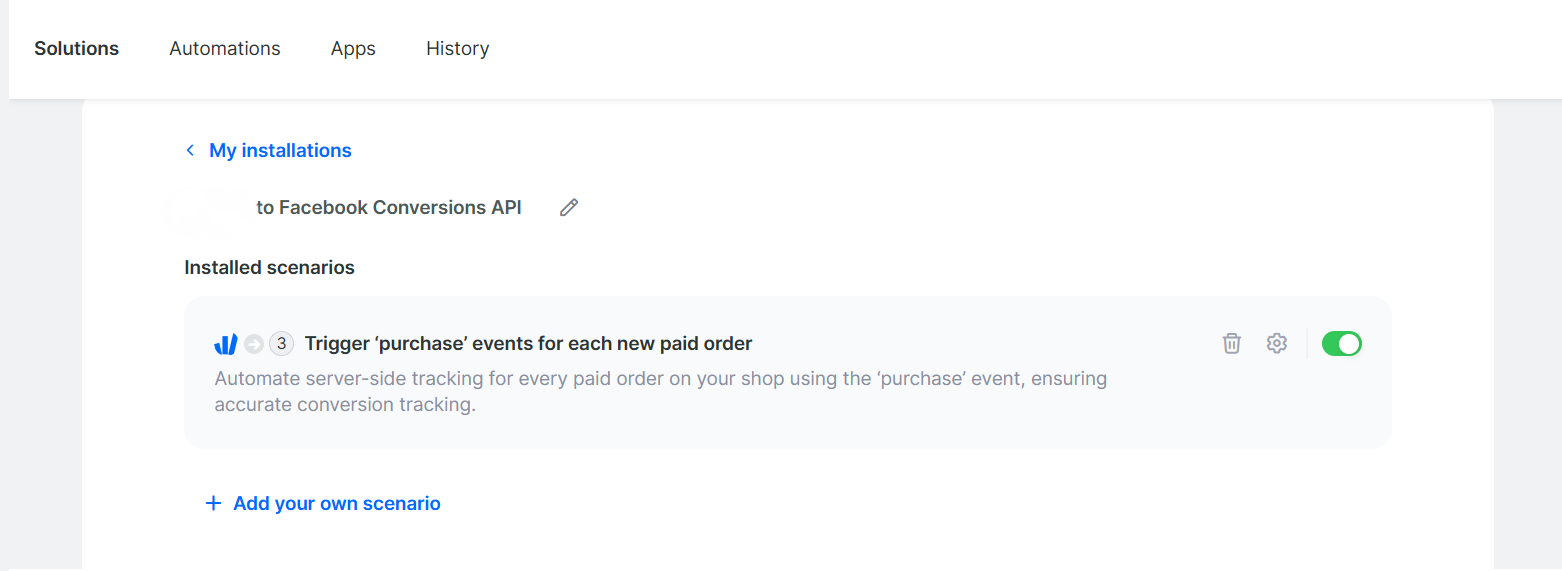Switch to the Automations tab
This screenshot has width=1562, height=571.
click(x=225, y=48)
